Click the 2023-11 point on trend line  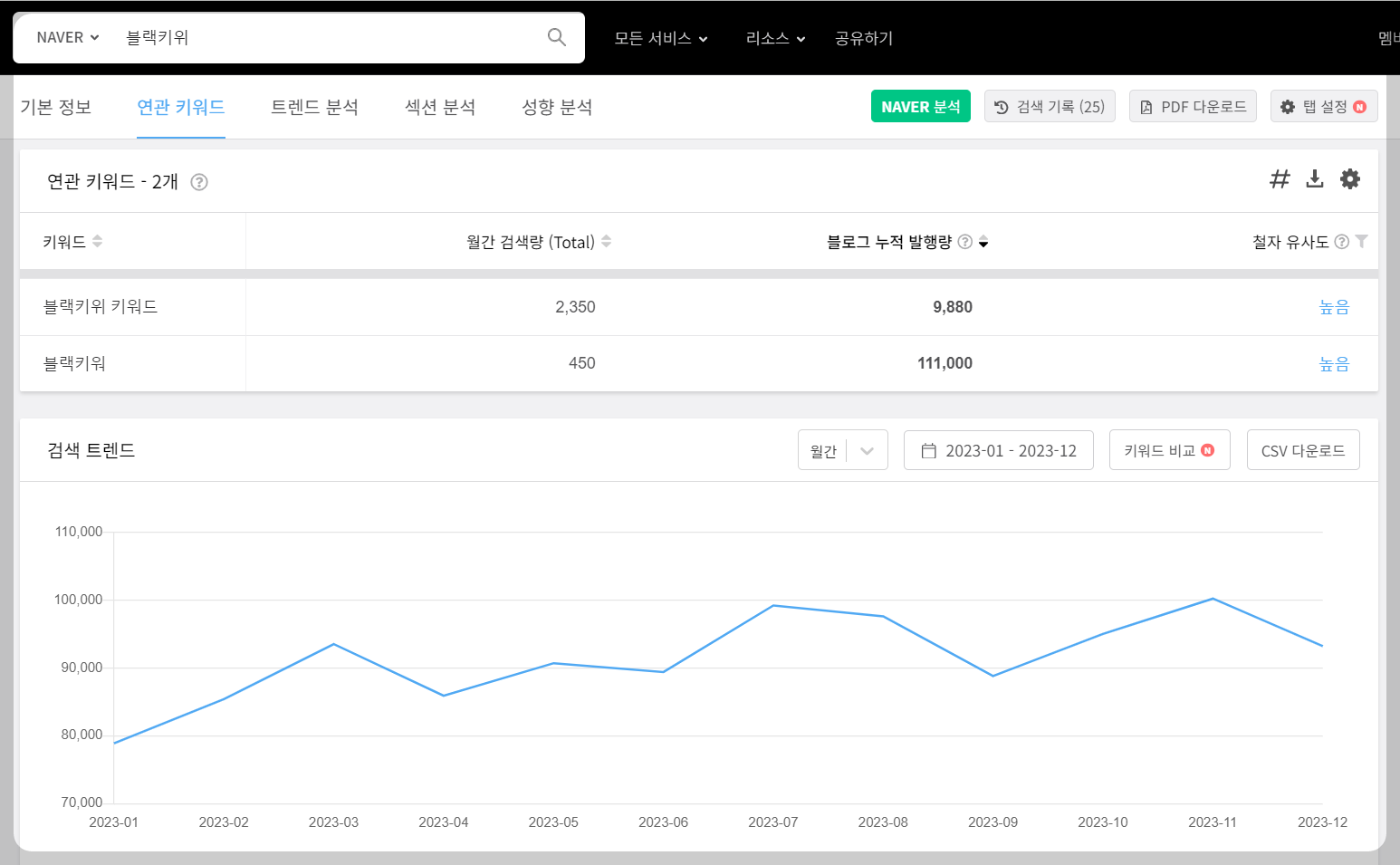pos(1213,599)
